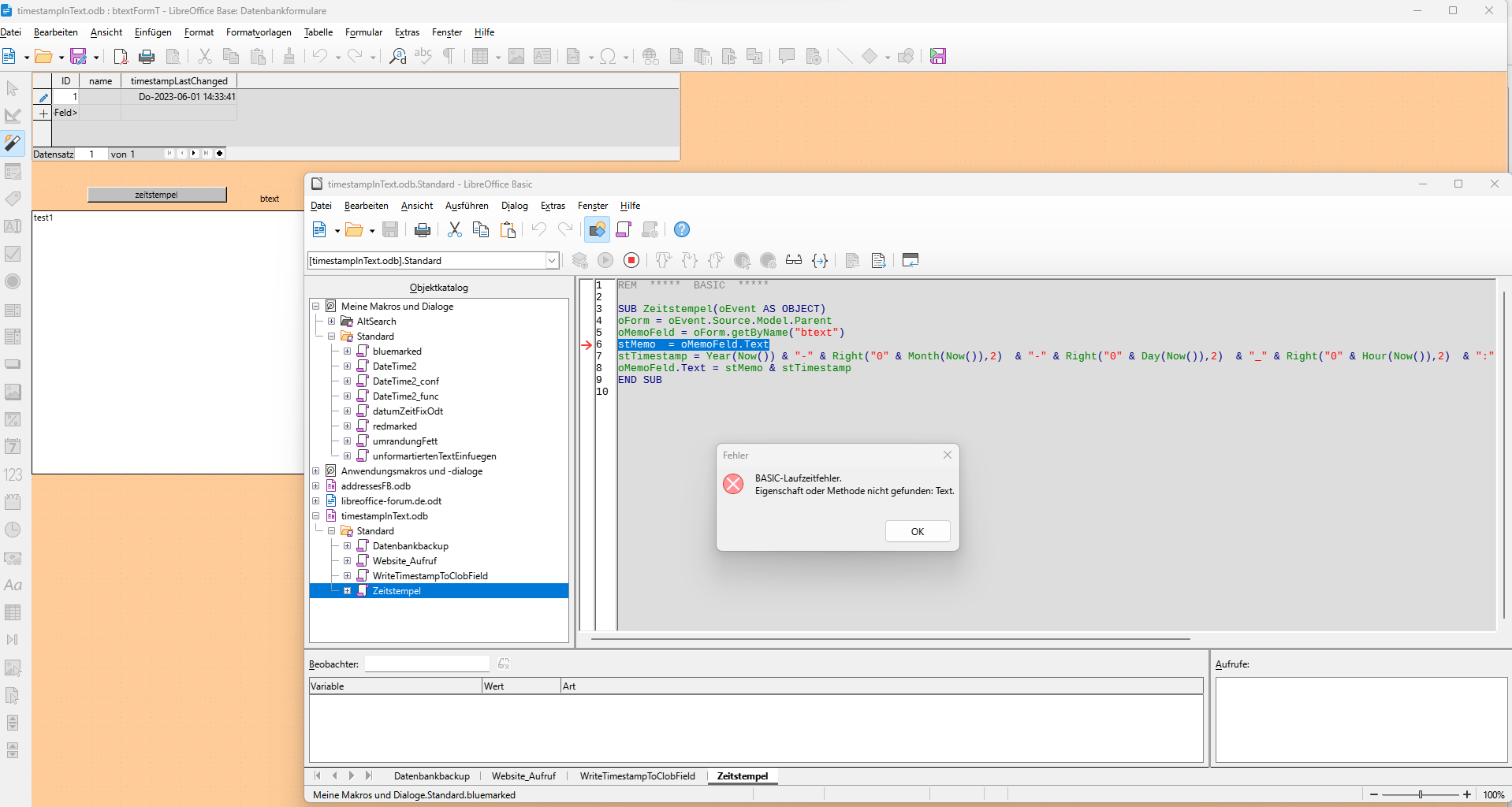1512x807 pixels.
Task: Click the Run macro icon in Basic toolbar
Action: [605, 261]
